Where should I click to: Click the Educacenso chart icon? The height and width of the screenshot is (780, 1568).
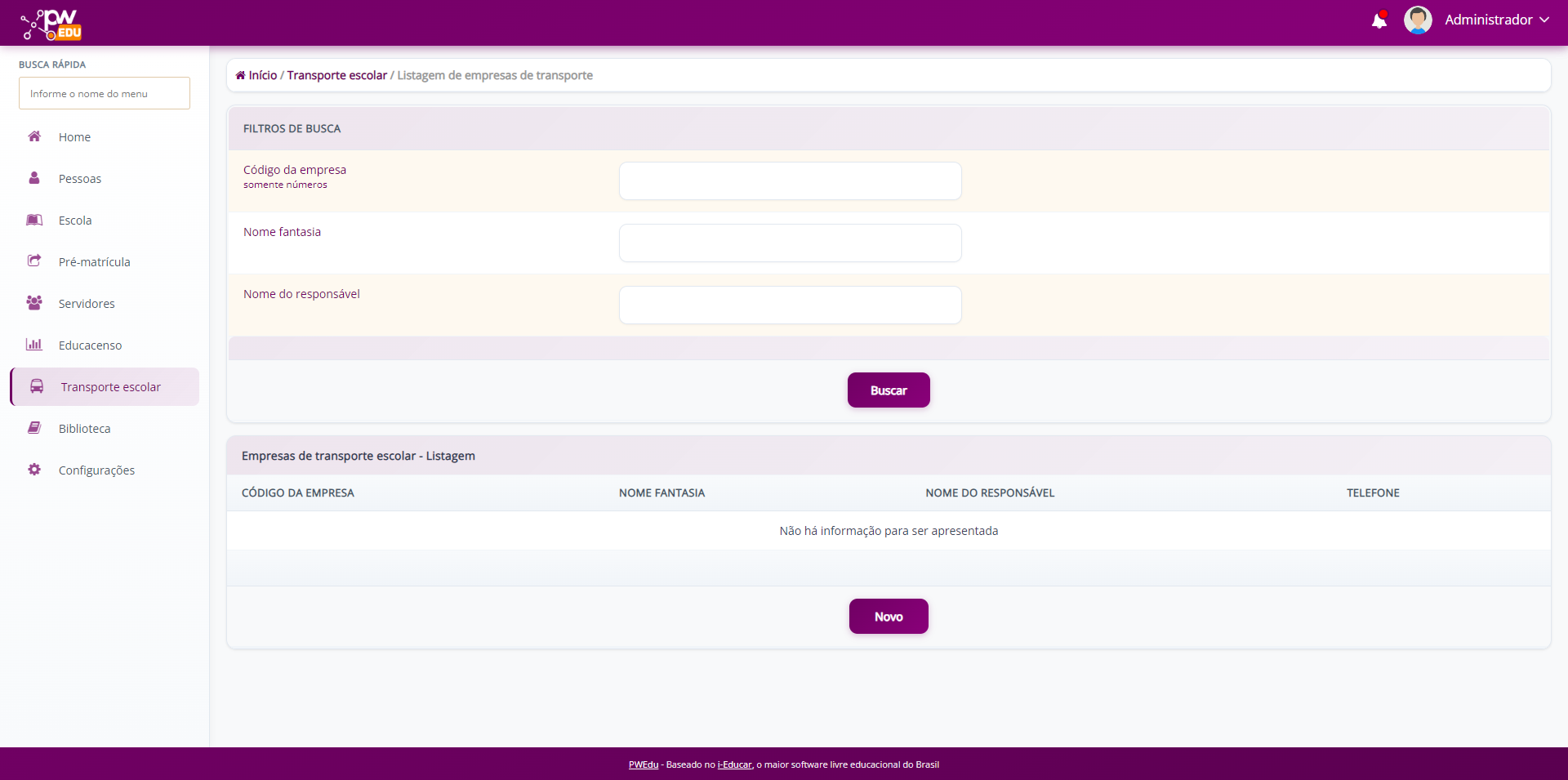(34, 345)
